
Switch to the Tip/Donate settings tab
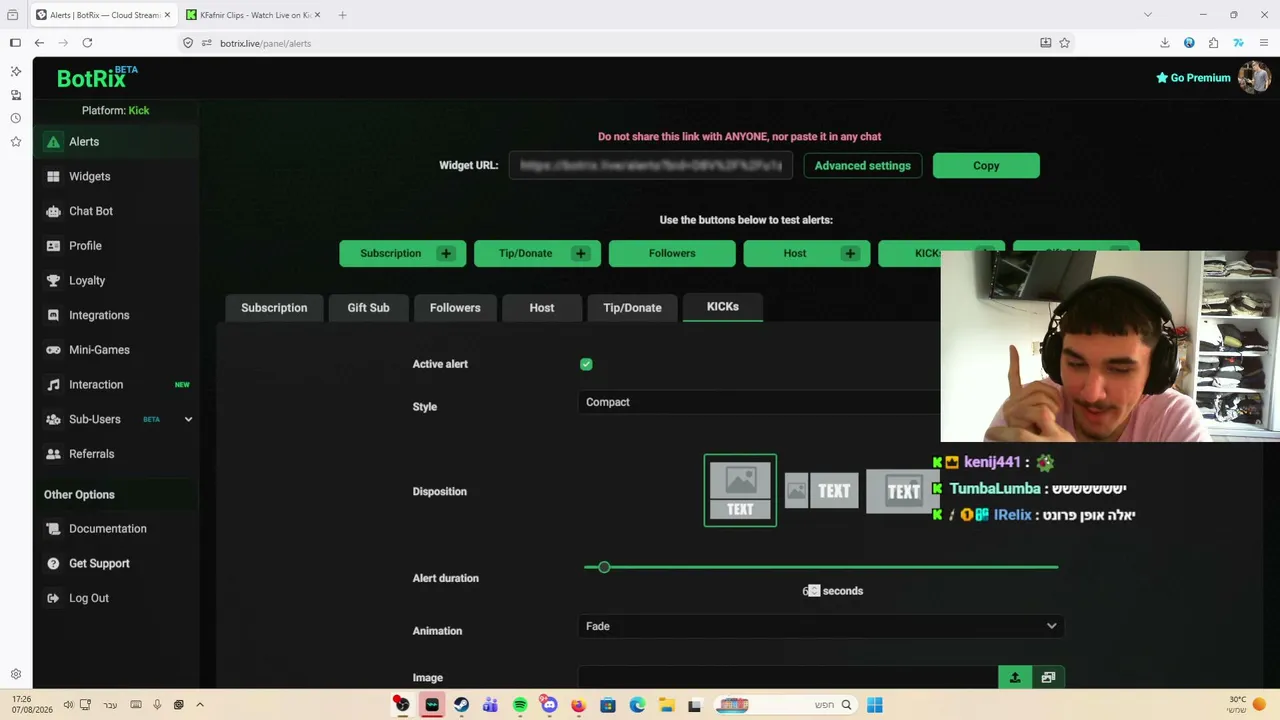pos(632,308)
